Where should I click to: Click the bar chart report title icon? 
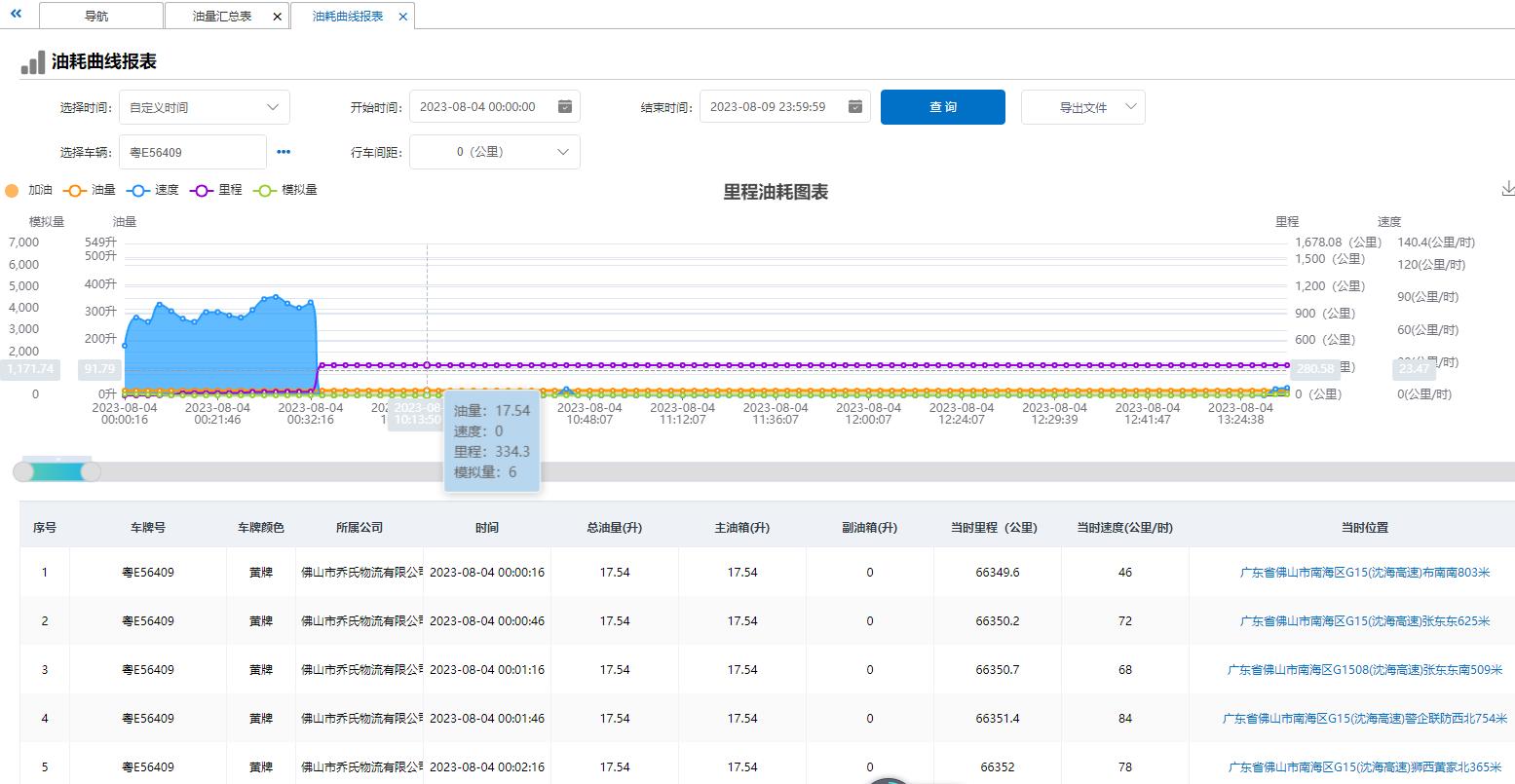32,62
